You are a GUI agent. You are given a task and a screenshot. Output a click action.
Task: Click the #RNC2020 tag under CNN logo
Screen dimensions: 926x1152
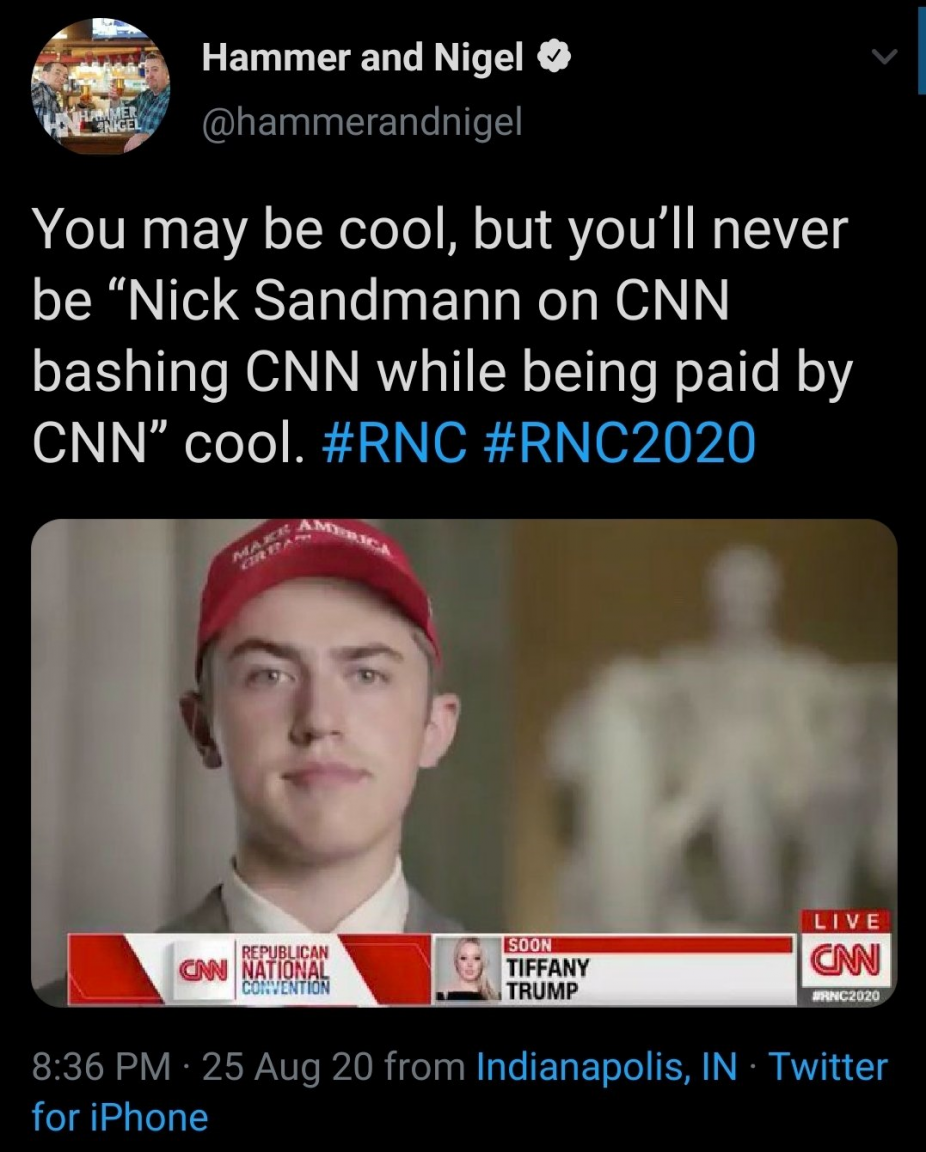click(843, 995)
